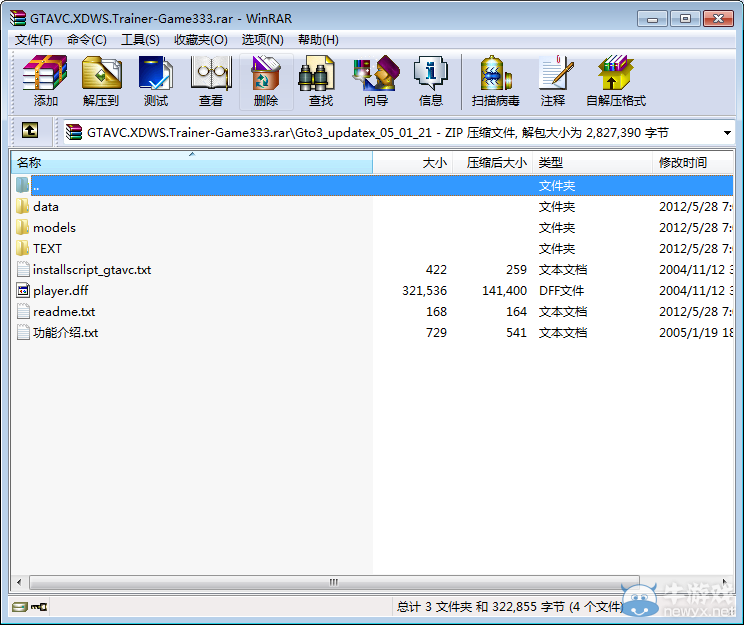Click the Comment (注释) notepad icon

pos(556,73)
